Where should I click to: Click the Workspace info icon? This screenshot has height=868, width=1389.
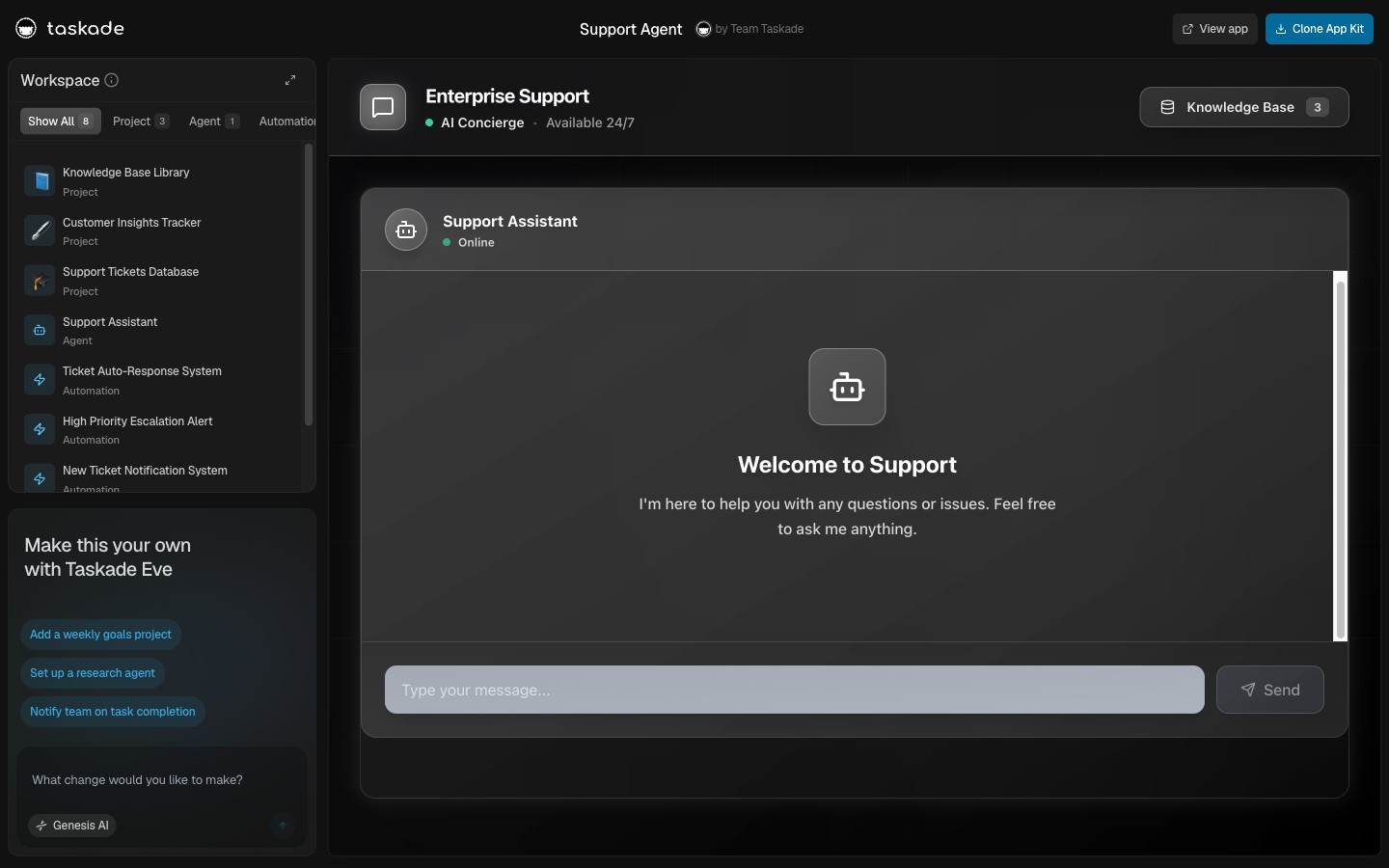pyautogui.click(x=111, y=80)
